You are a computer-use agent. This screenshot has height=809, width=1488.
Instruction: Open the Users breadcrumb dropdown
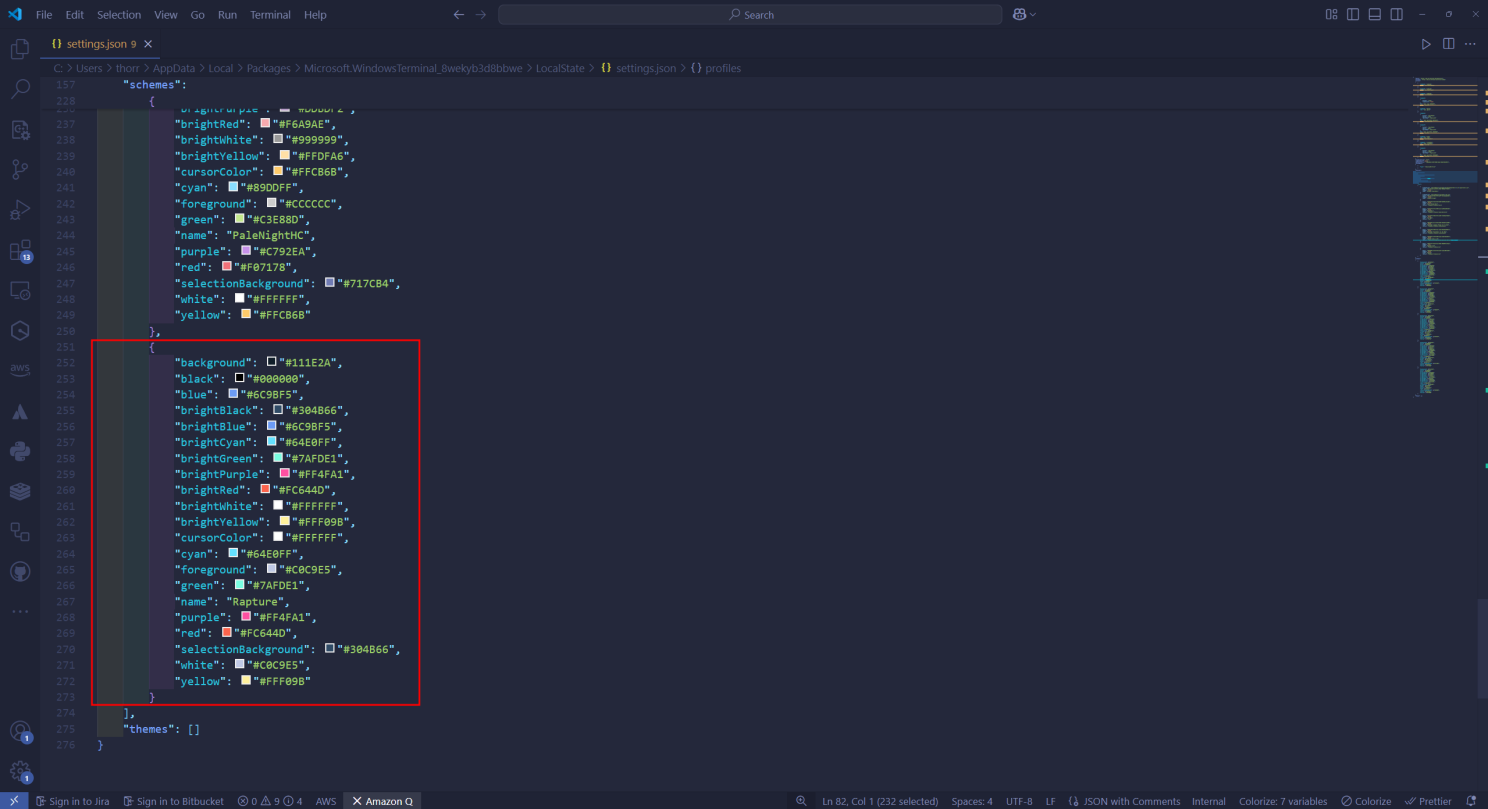coord(89,68)
